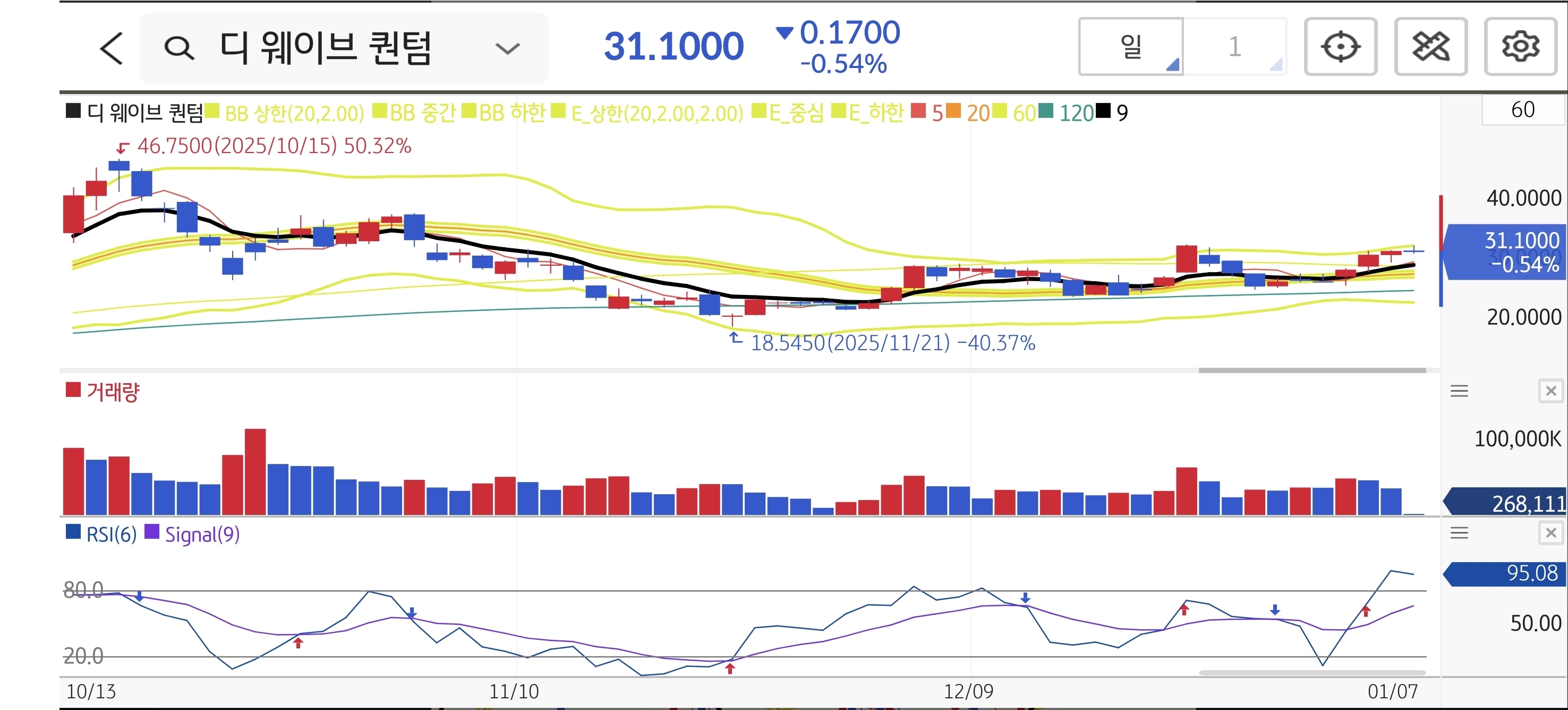Click the candle count field showing 60
The image size is (1568, 710).
1522,110
